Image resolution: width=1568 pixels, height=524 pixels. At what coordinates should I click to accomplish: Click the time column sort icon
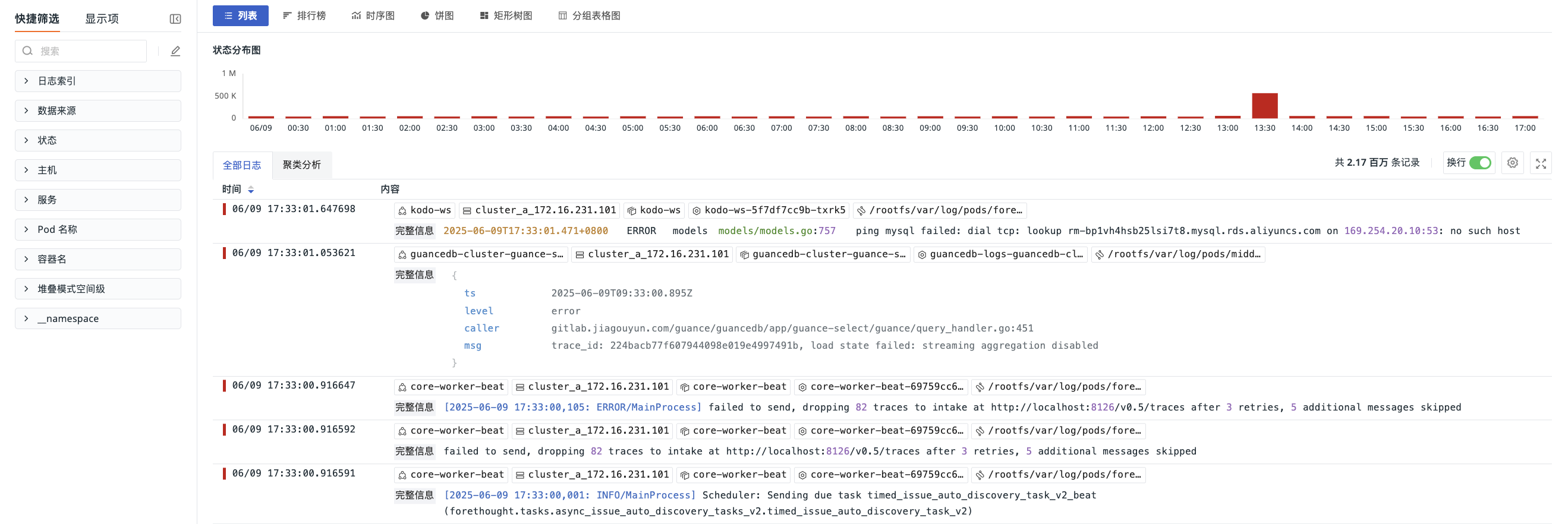pyautogui.click(x=251, y=190)
